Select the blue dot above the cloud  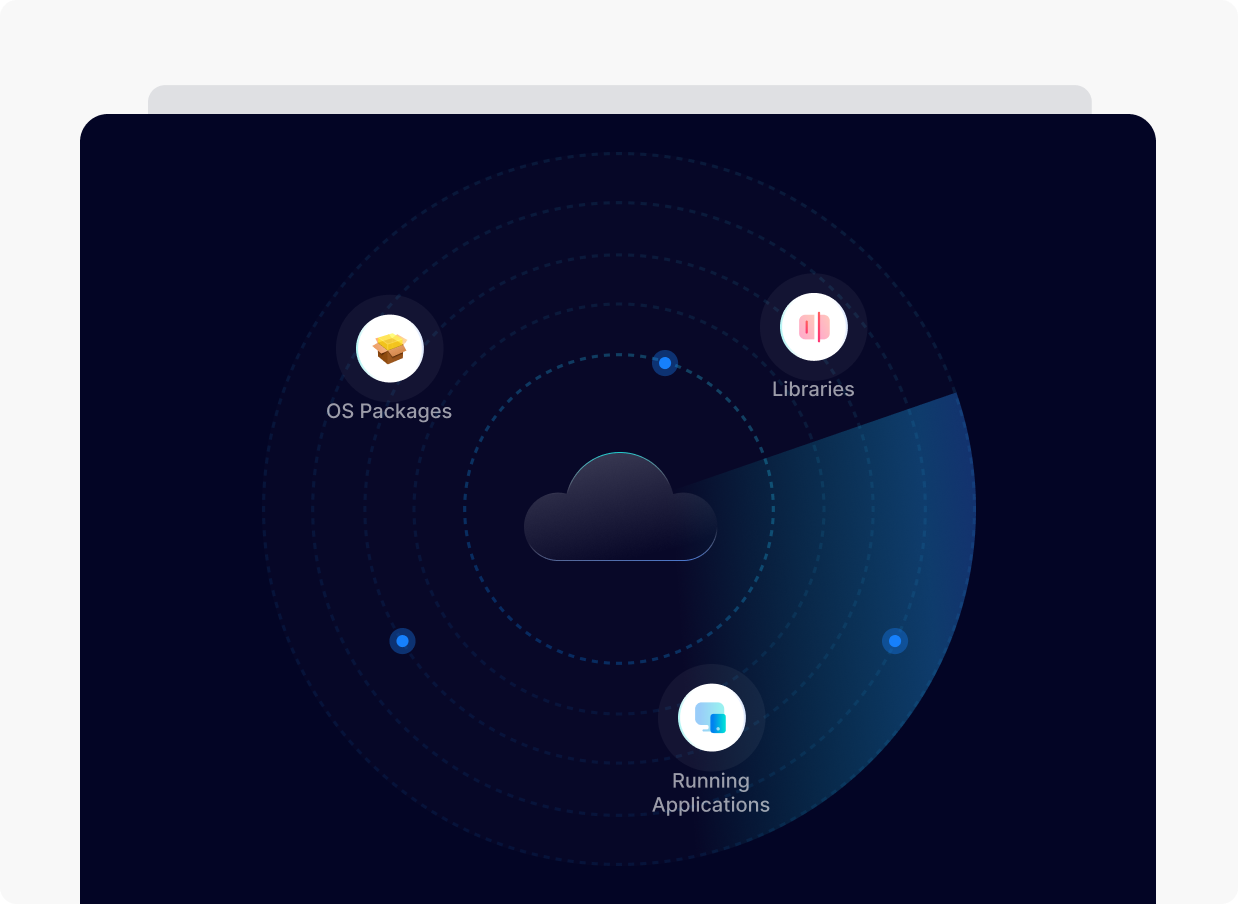(x=665, y=363)
